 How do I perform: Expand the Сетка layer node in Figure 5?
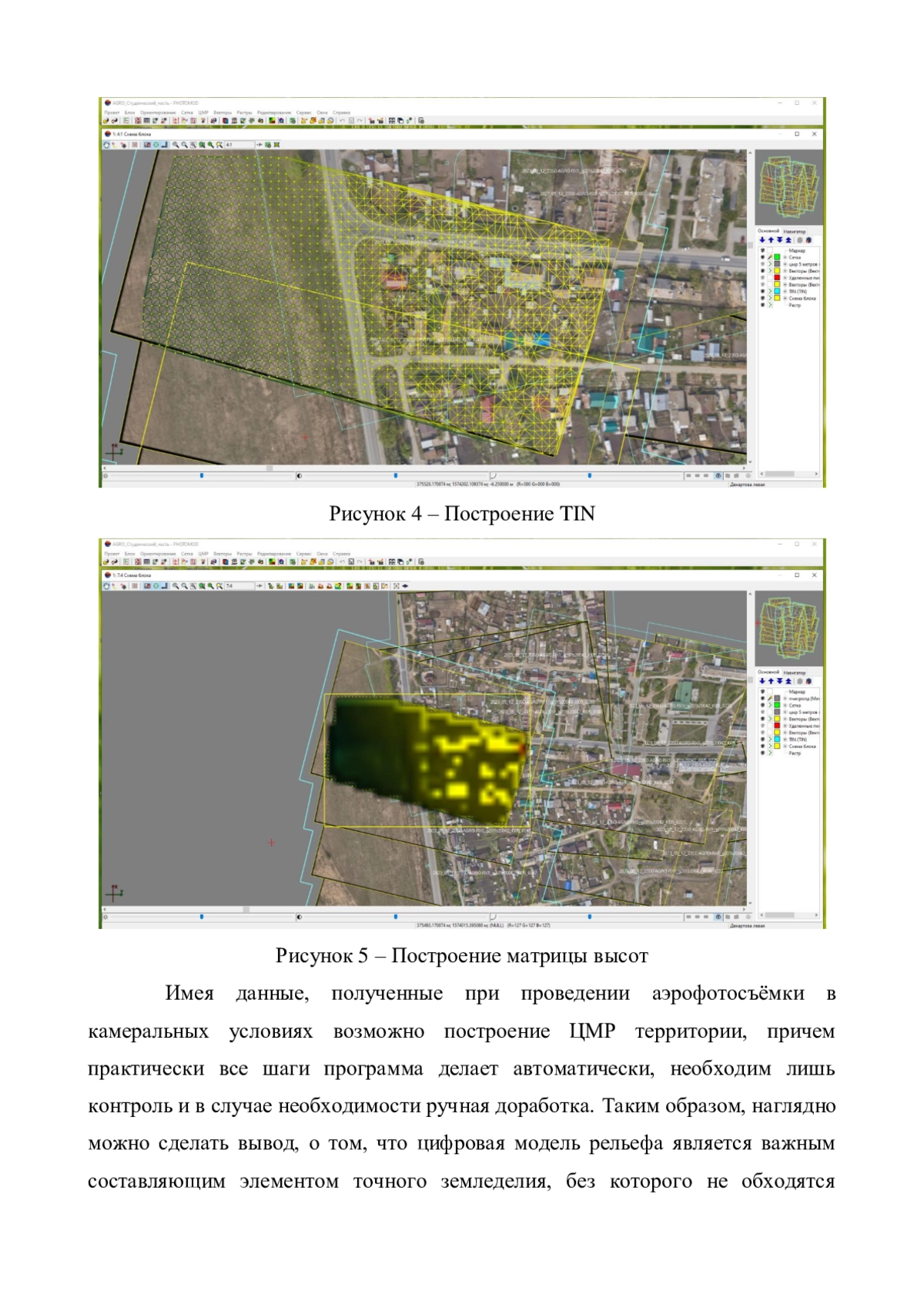(785, 705)
